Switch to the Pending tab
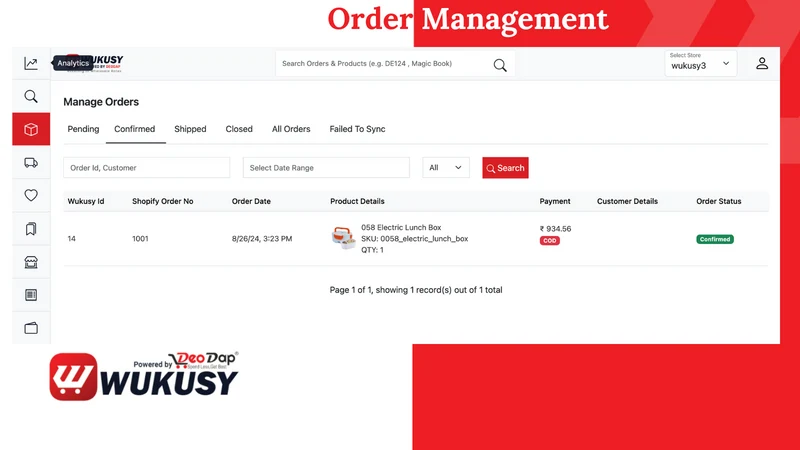 click(83, 129)
